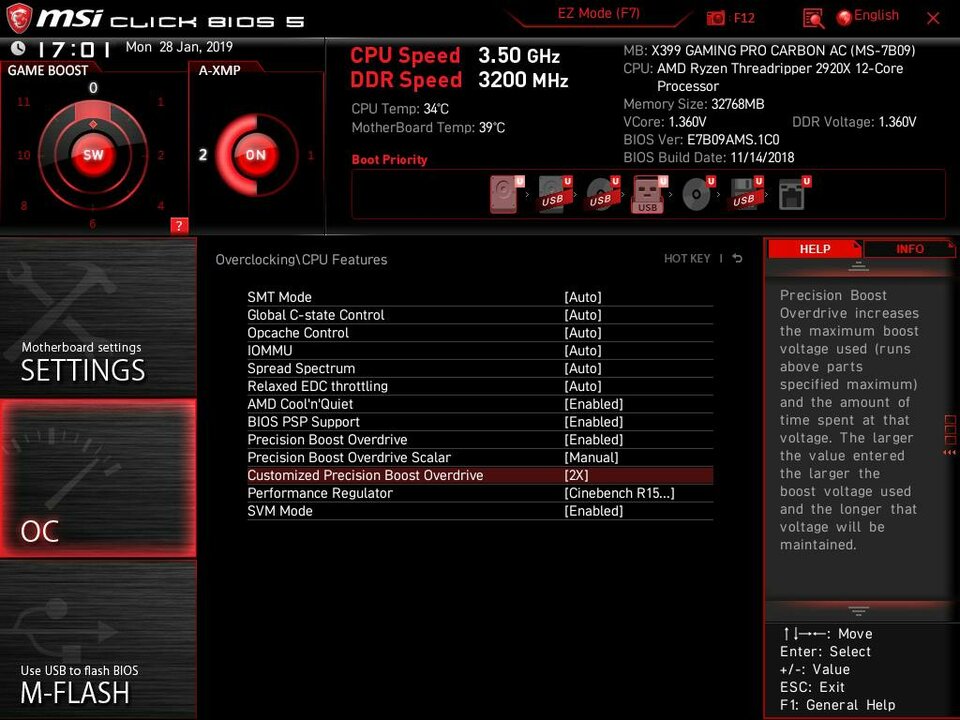
Task: Select the hard disk boot priority icon
Action: [x=506, y=194]
